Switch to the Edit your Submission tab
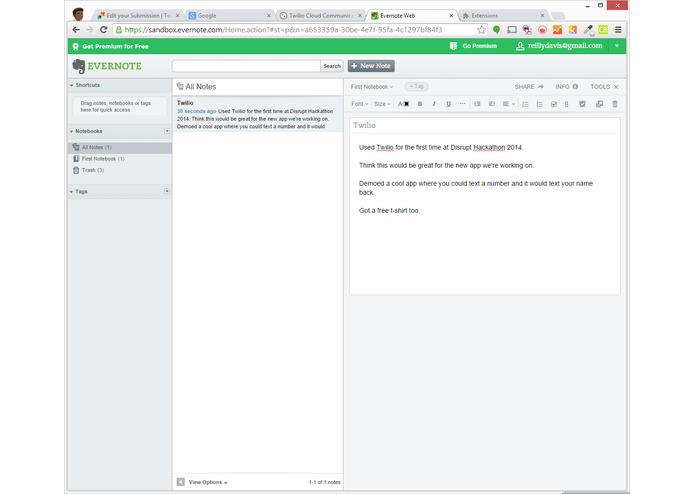The height and width of the screenshot is (494, 695). coord(138,16)
